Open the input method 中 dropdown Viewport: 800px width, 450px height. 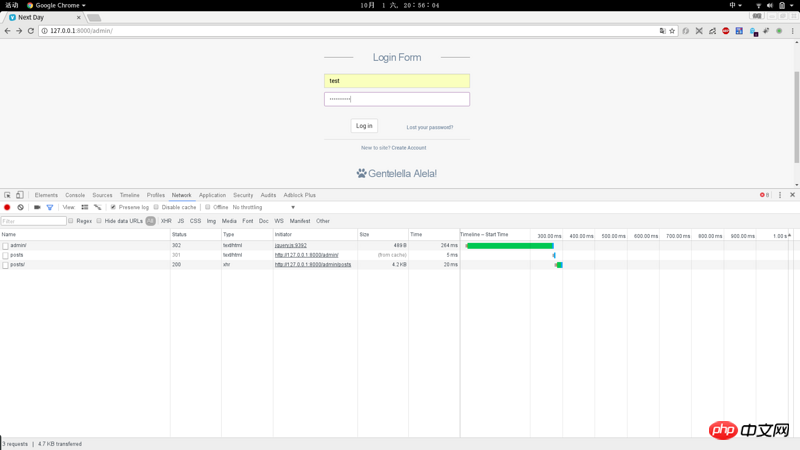tap(735, 5)
